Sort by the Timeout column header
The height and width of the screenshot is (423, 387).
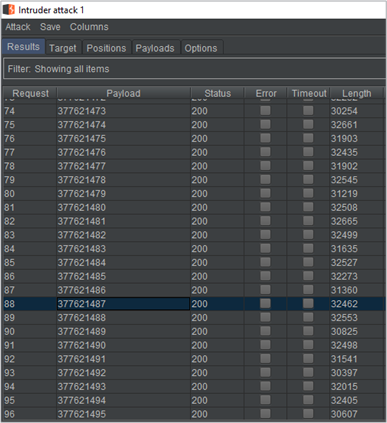(x=309, y=93)
